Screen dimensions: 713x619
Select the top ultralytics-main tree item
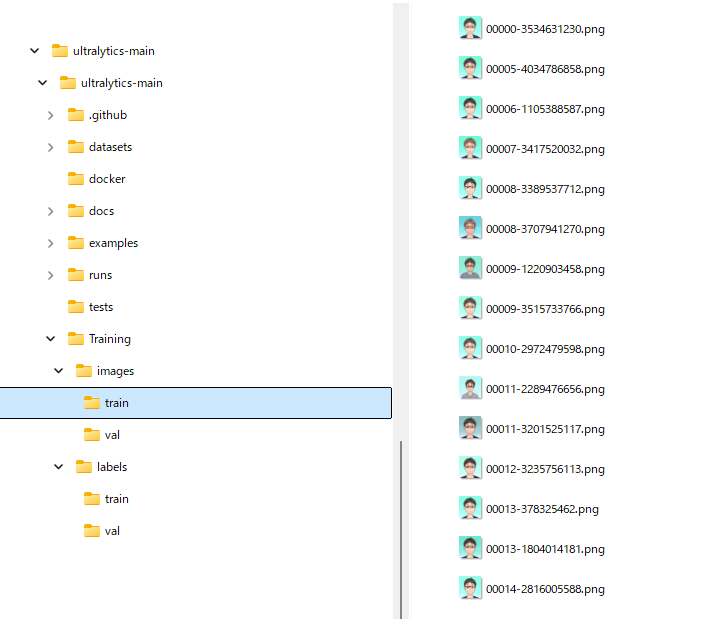coord(114,51)
